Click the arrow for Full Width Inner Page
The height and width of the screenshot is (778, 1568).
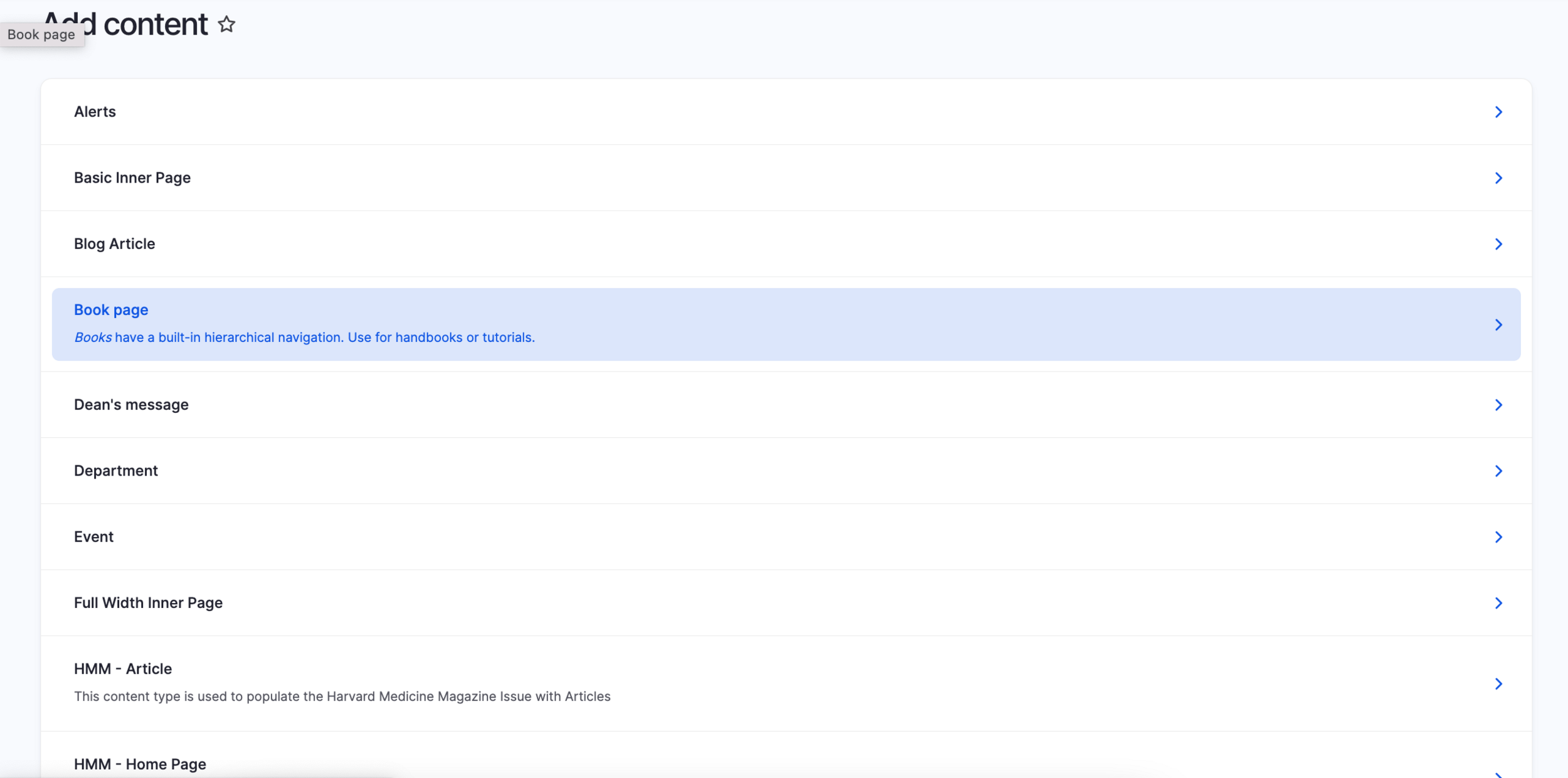[1498, 603]
